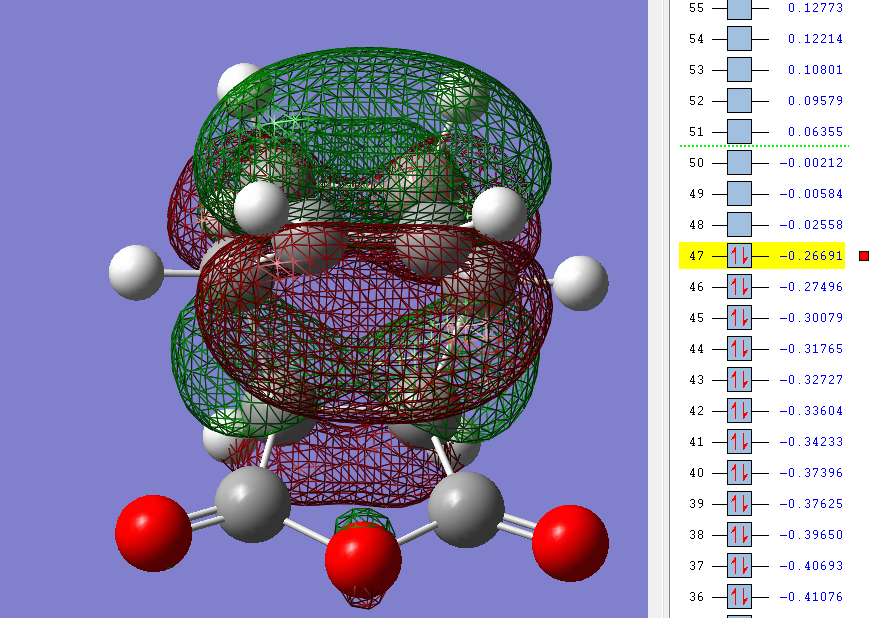Click occupied orbital 37 box
Screen dimensions: 880x618
point(739,566)
